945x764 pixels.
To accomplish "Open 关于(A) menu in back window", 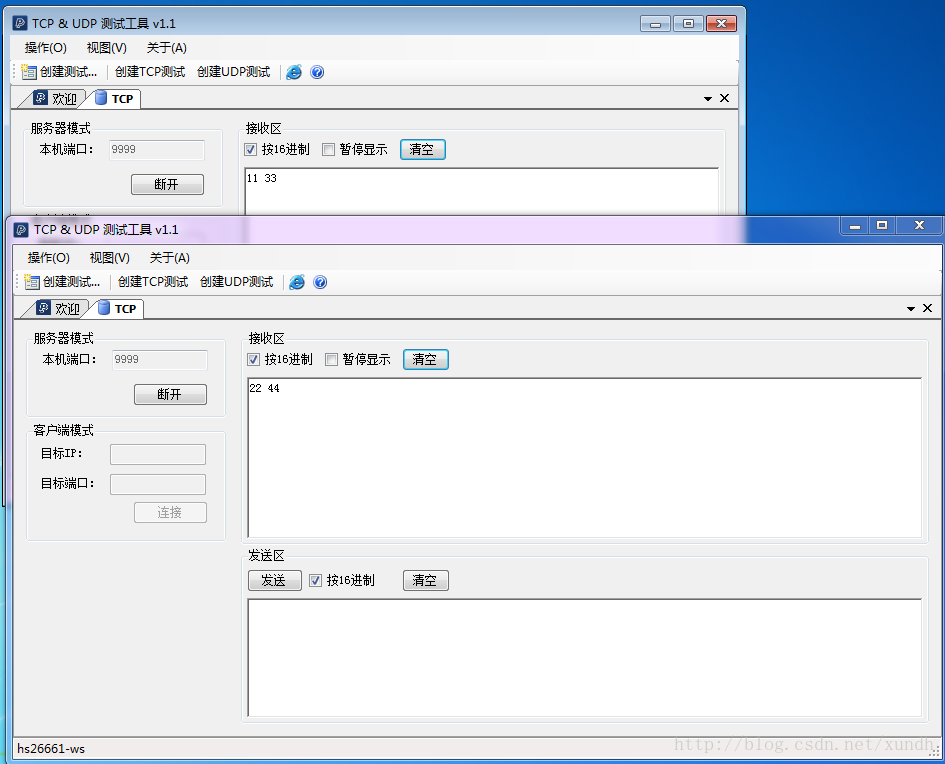I will (x=167, y=48).
